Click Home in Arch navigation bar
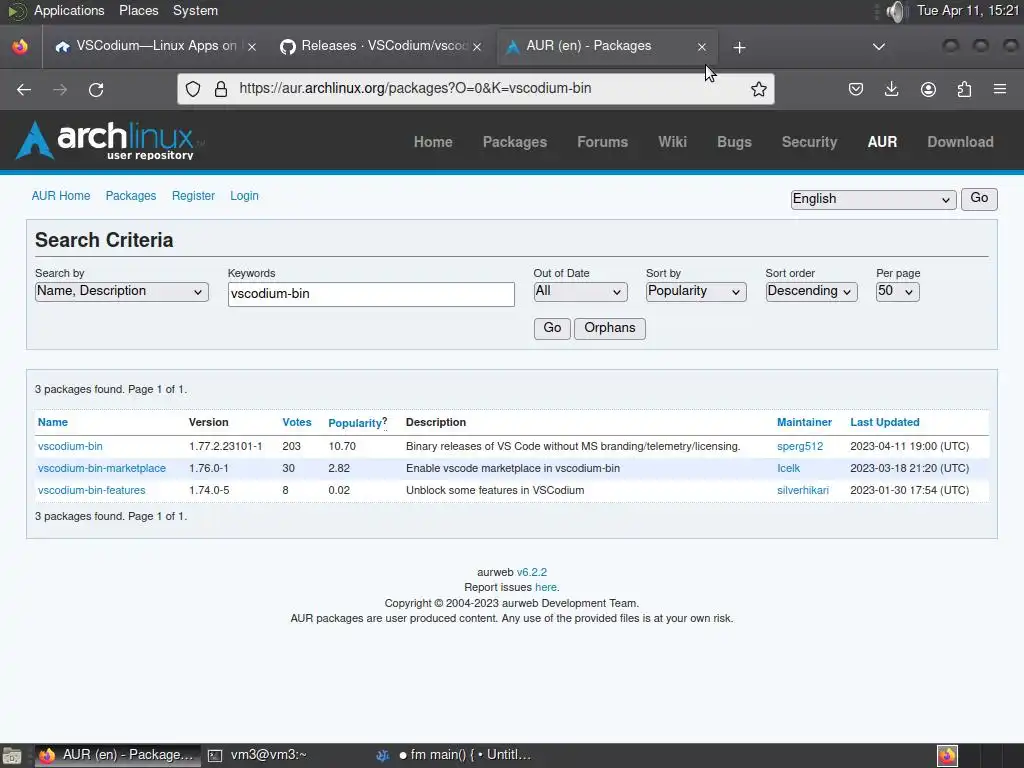This screenshot has height=768, width=1024. click(x=433, y=142)
